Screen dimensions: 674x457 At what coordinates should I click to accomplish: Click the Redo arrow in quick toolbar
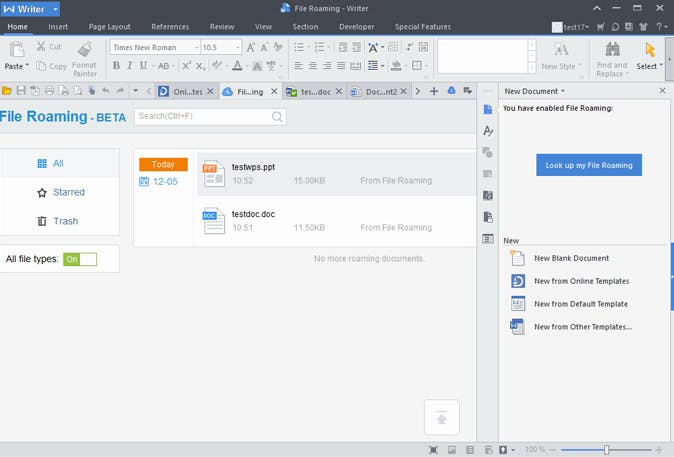[x=120, y=91]
